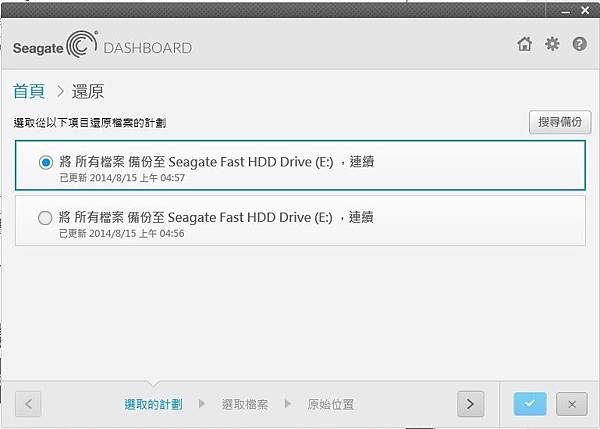The image size is (600, 429).
Task: Open settings via the gear icon
Action: click(552, 44)
